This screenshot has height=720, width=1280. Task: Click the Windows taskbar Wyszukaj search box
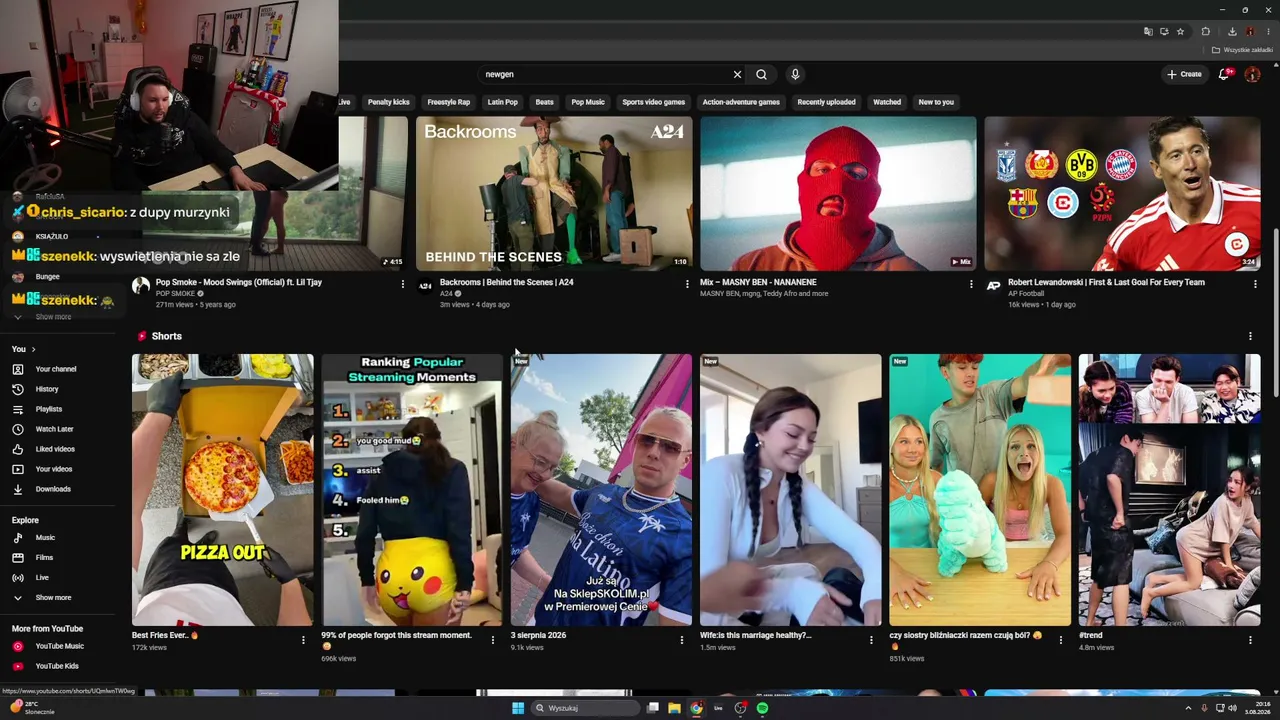pos(584,708)
